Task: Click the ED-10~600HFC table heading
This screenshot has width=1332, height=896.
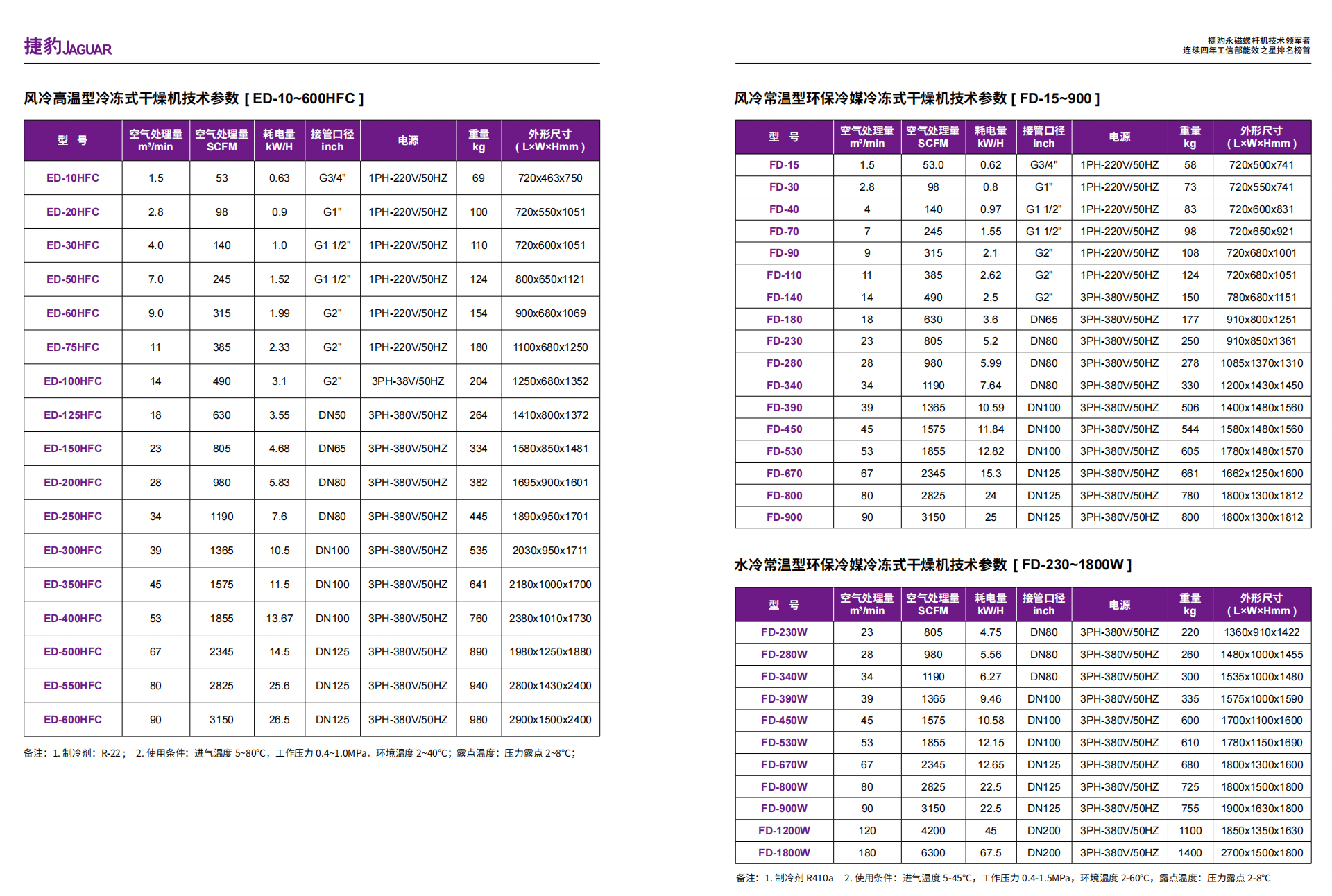Action: pos(194,98)
